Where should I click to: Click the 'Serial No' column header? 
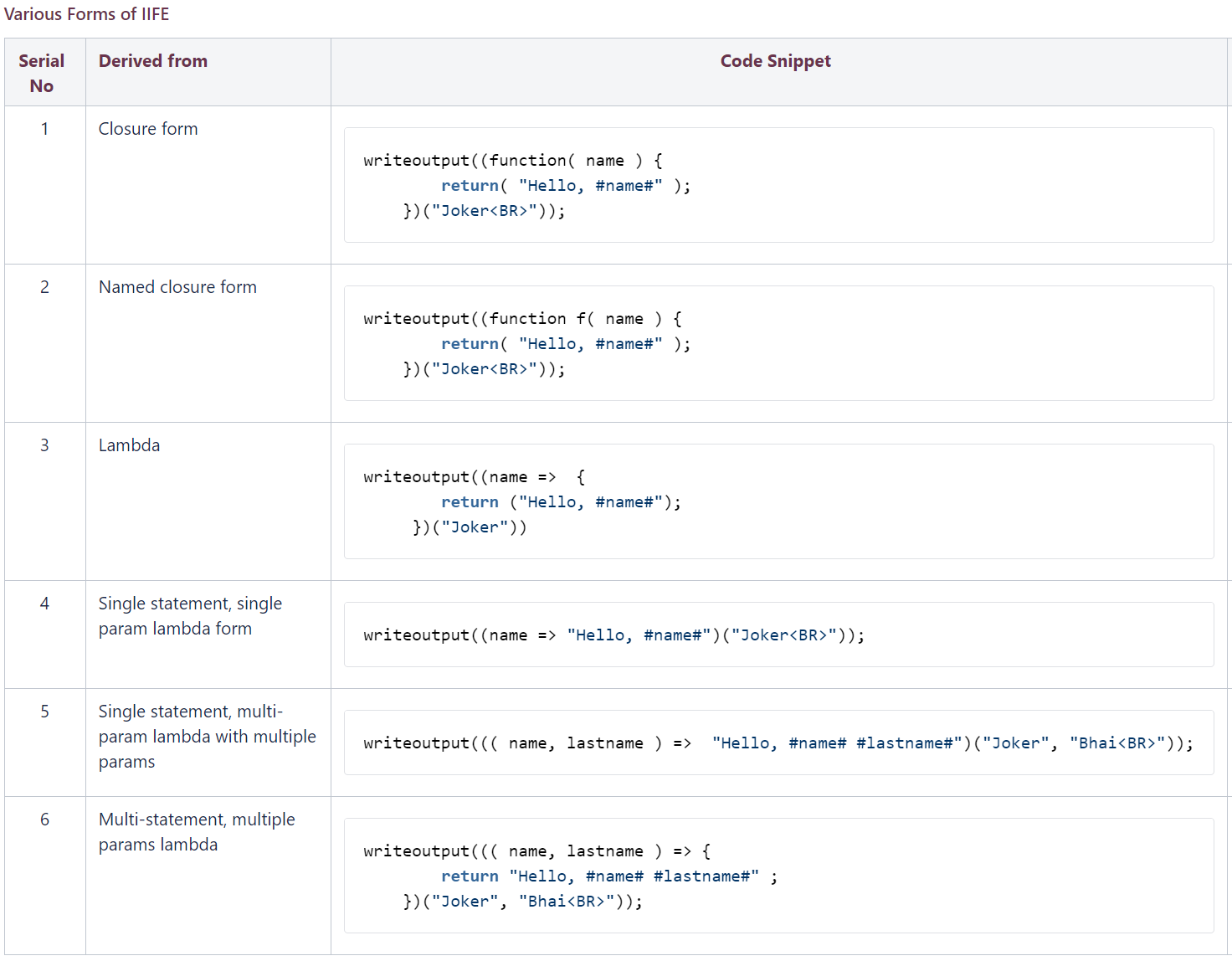42,73
